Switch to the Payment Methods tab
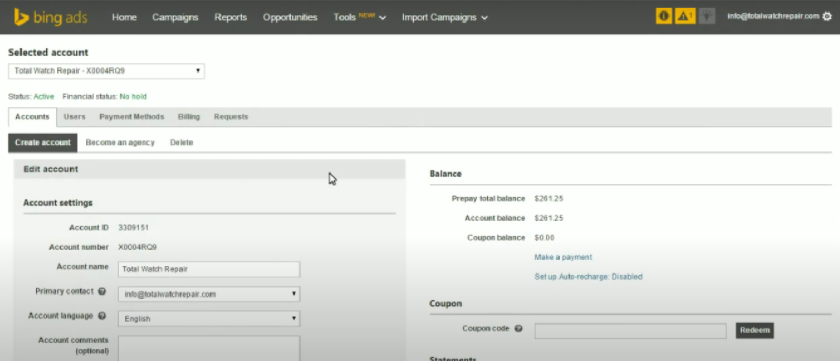Image resolution: width=840 pixels, height=361 pixels. [x=131, y=117]
